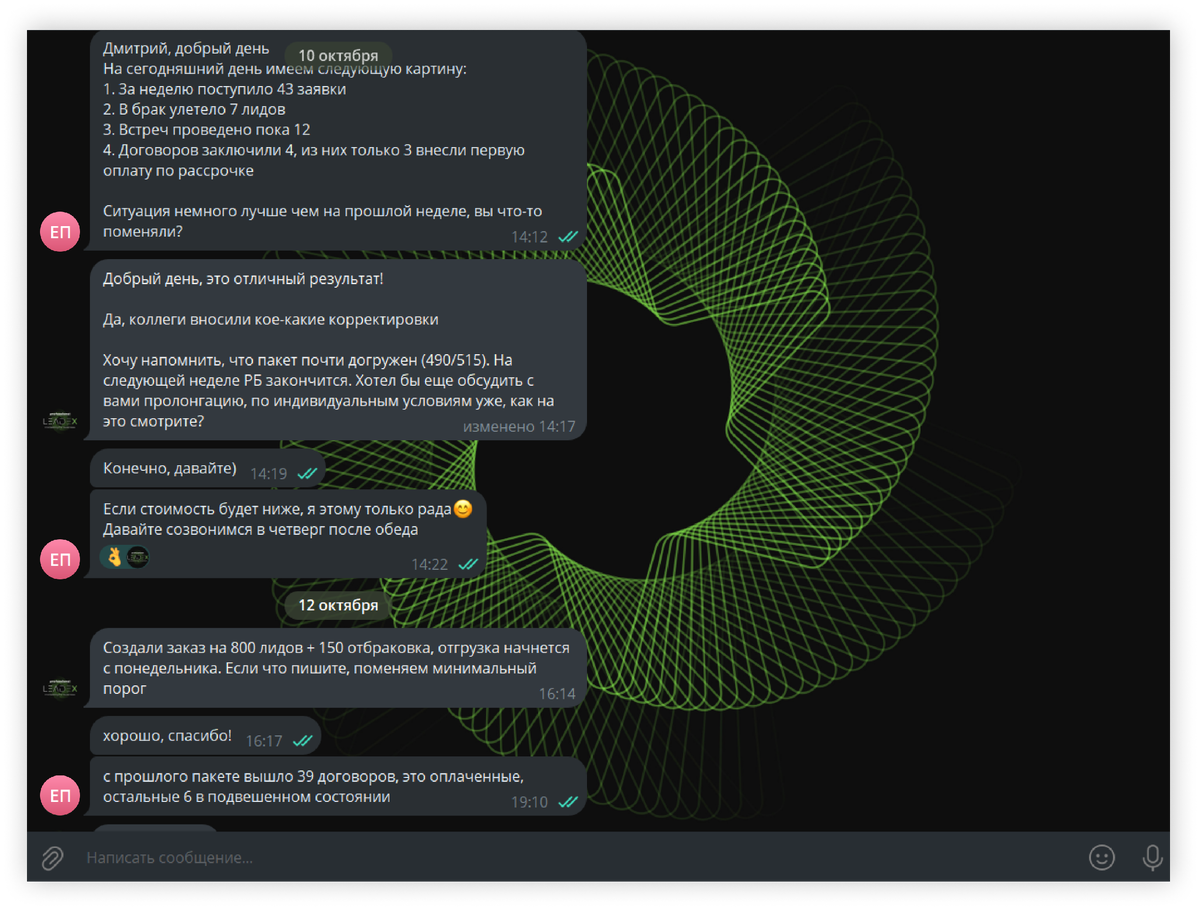
Task: Click the text "Давайте созвонимся в четверг после обеда"
Action: pos(260,530)
